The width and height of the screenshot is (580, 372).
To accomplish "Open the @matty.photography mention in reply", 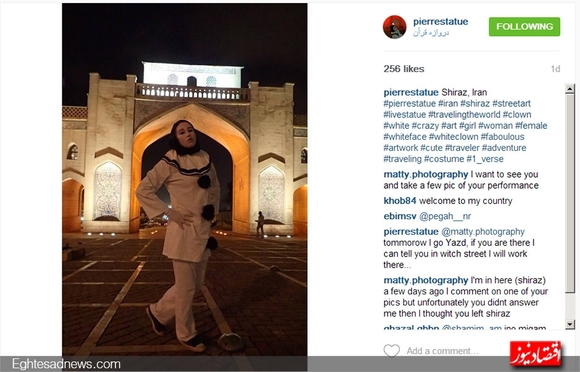I will (483, 232).
